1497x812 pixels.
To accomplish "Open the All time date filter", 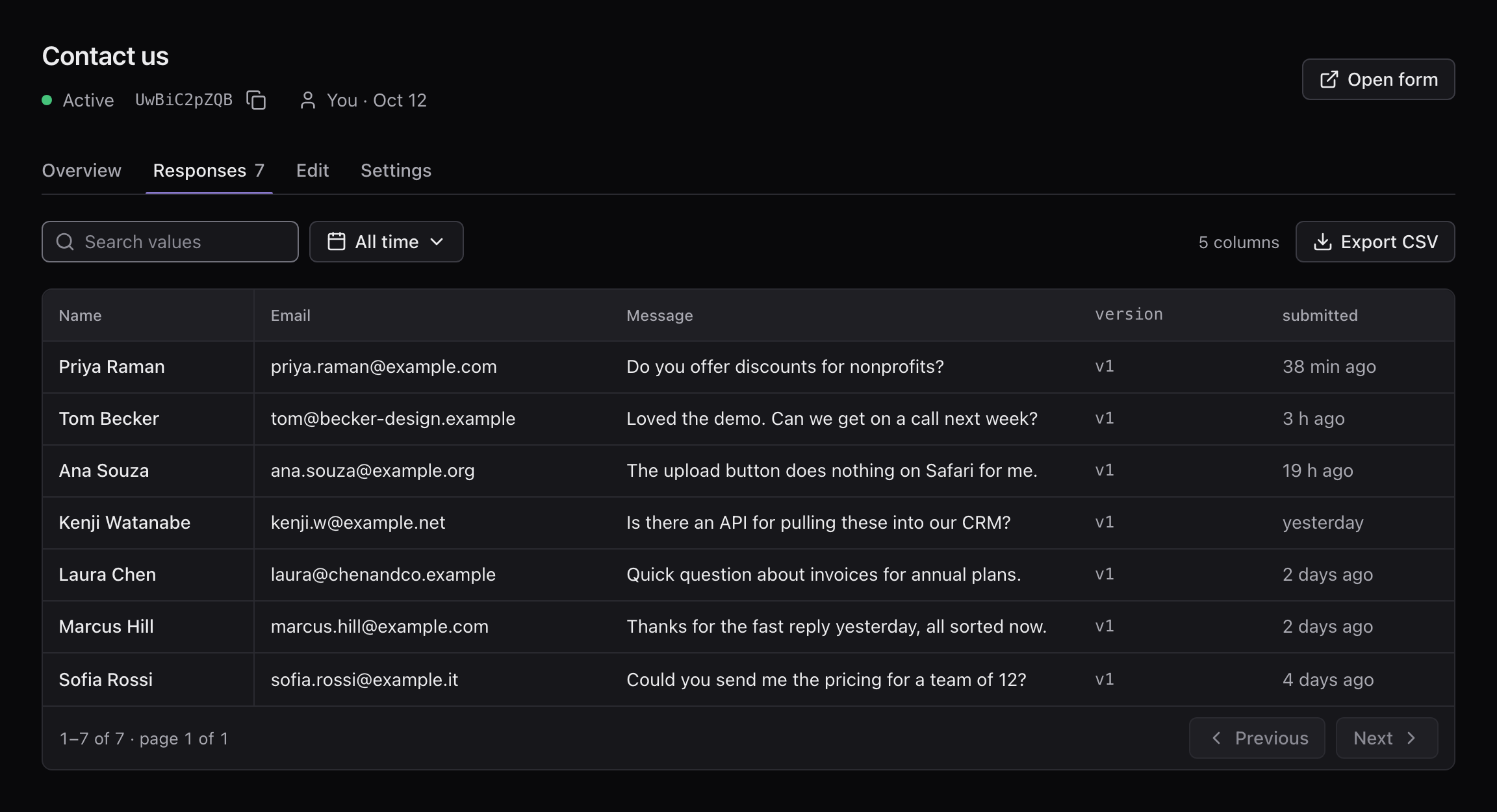I will pos(386,242).
